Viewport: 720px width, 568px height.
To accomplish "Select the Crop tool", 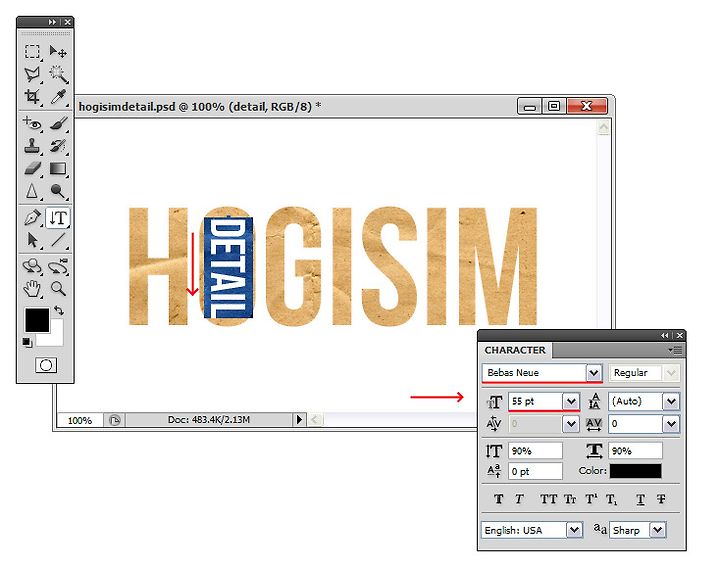I will point(32,96).
